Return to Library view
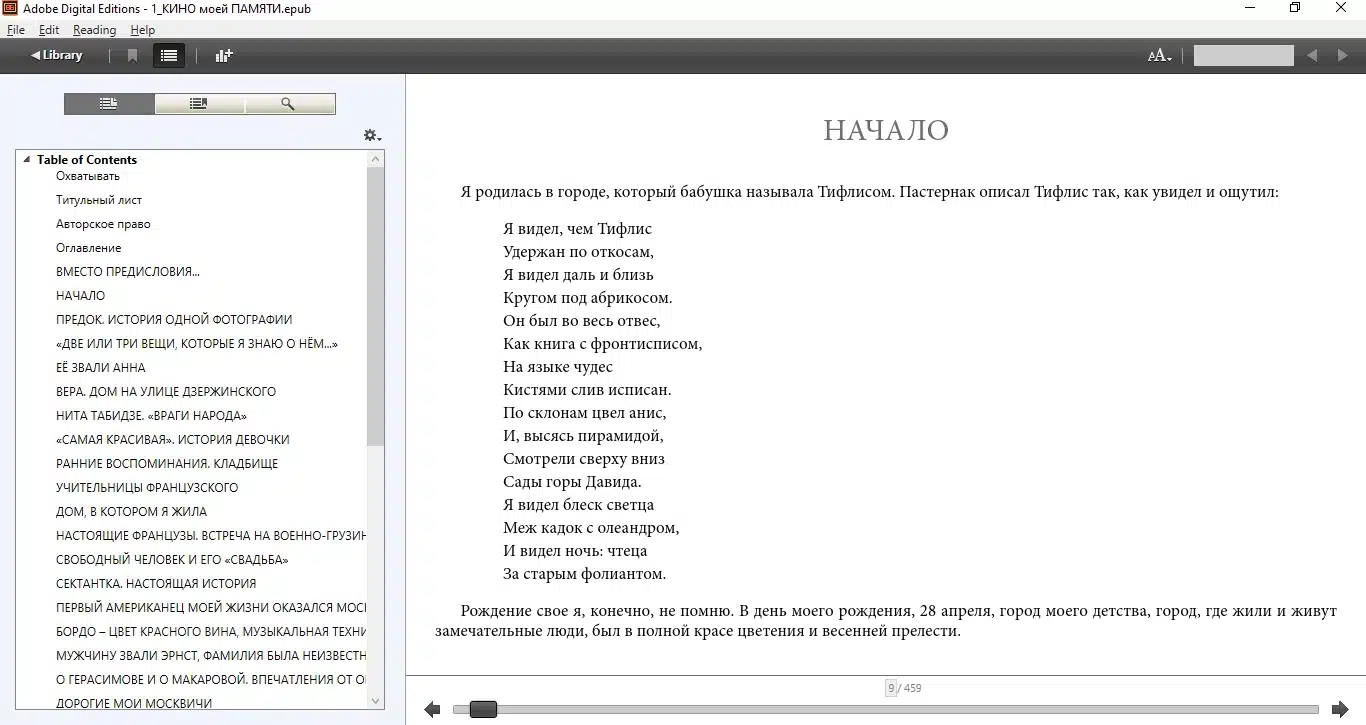Screen dimensions: 1366x725 click(x=56, y=55)
